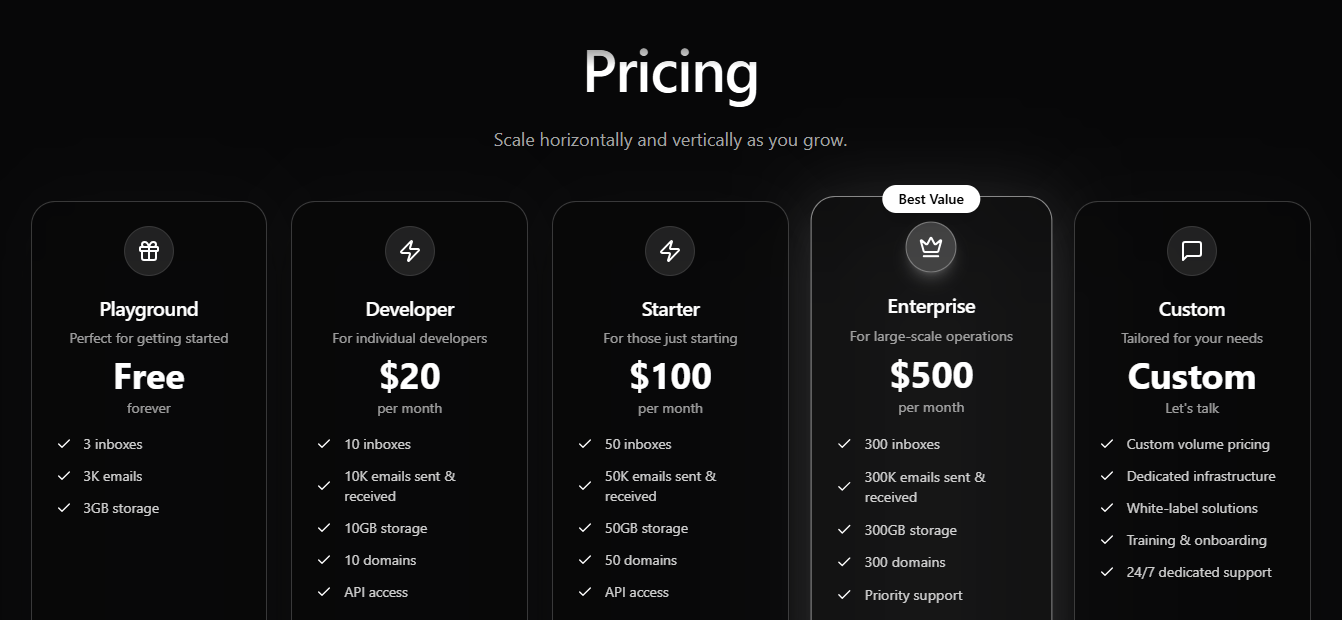
Task: Click the Developer plan heading
Action: (409, 309)
